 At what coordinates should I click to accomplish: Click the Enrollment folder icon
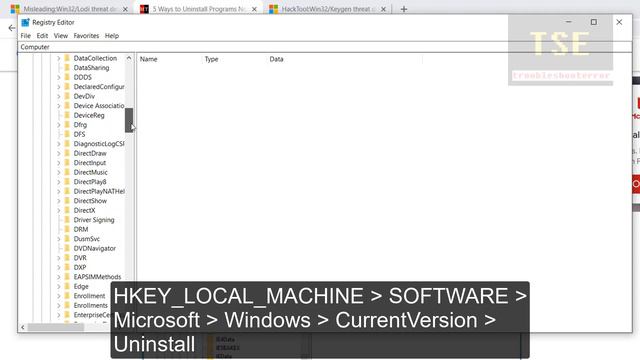click(67, 296)
